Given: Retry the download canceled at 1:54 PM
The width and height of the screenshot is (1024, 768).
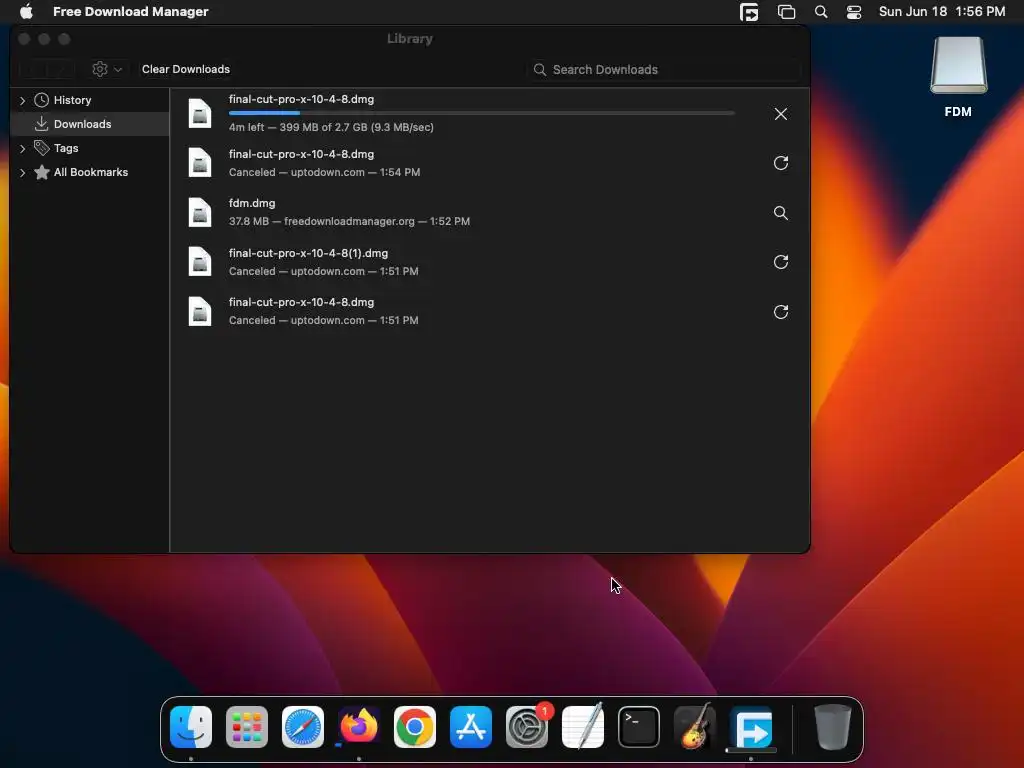Looking at the screenshot, I should (780, 163).
